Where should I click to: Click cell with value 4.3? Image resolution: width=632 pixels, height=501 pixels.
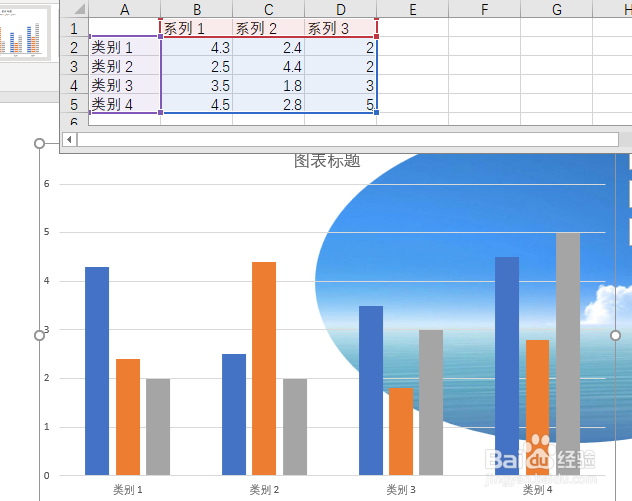click(197, 47)
